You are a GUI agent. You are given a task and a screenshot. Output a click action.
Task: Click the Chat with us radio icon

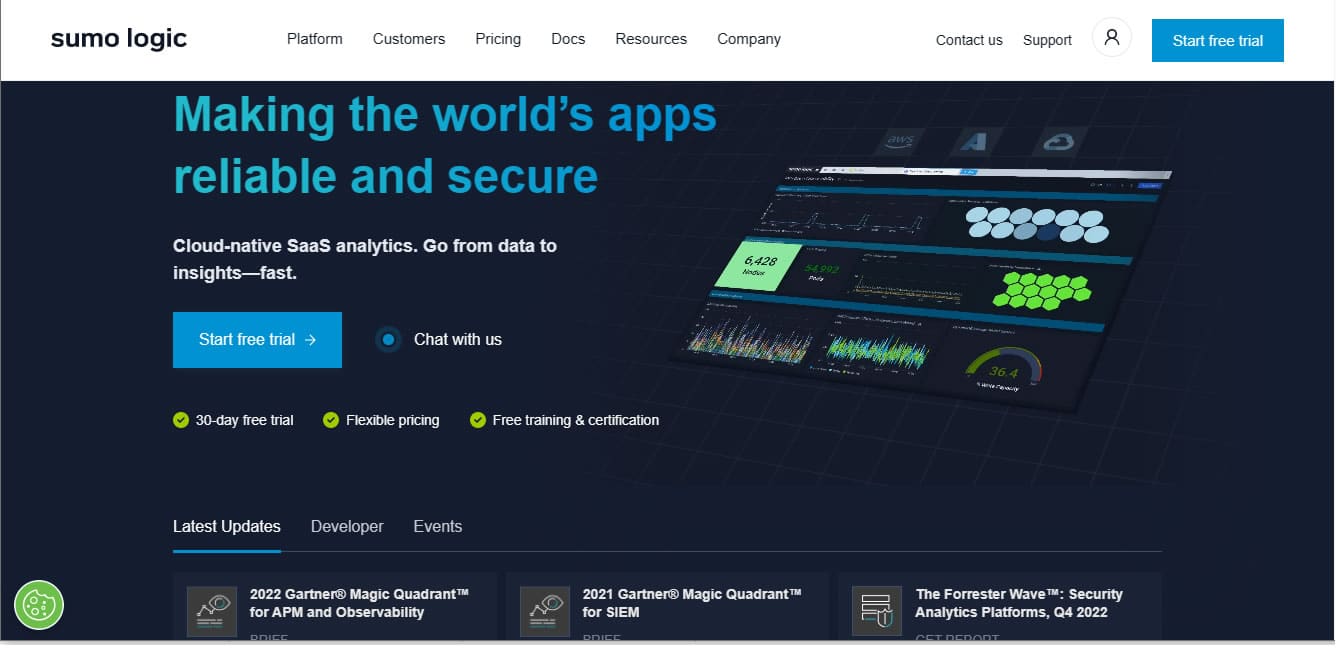(x=388, y=339)
